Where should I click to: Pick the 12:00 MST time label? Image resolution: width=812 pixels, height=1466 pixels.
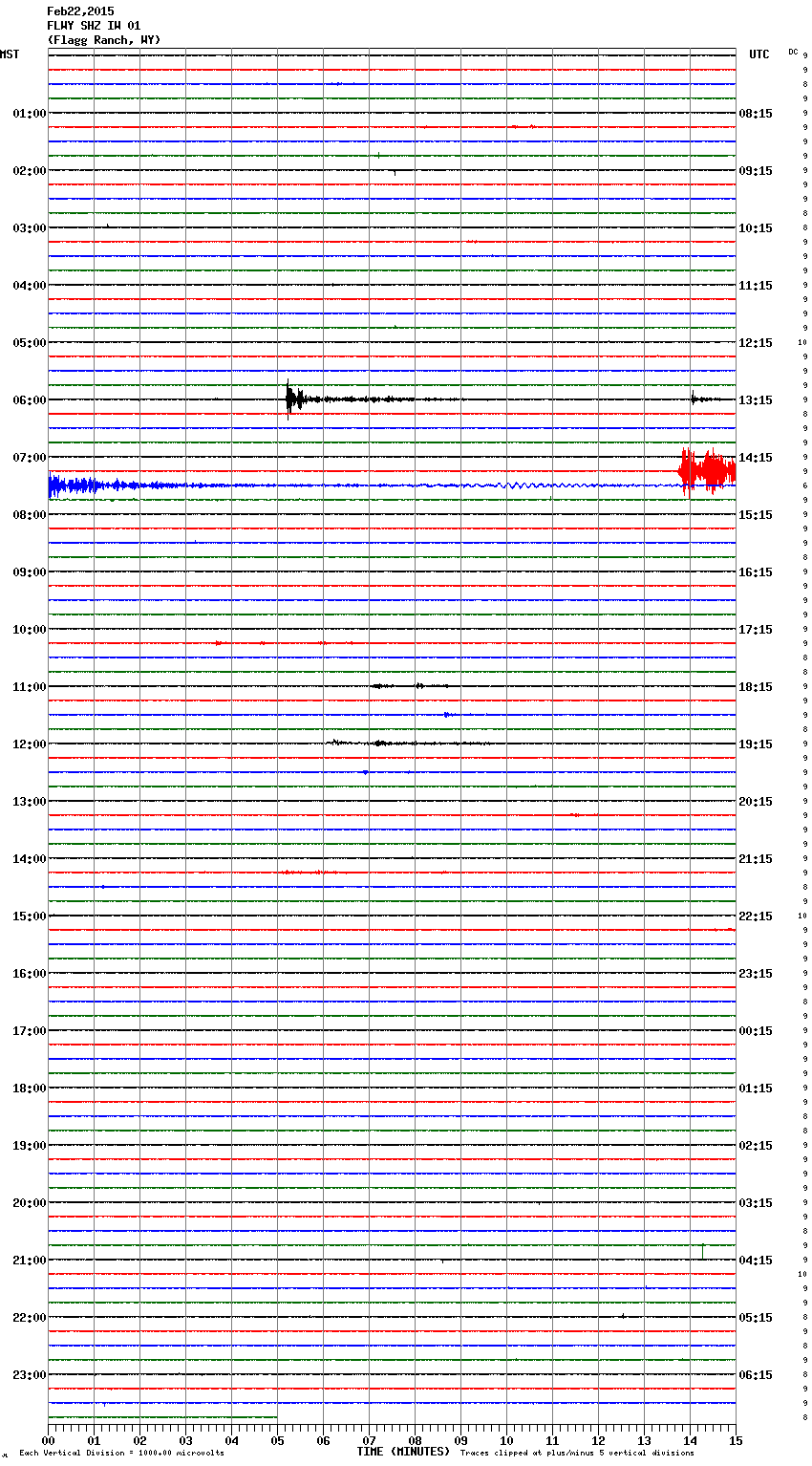[30, 744]
